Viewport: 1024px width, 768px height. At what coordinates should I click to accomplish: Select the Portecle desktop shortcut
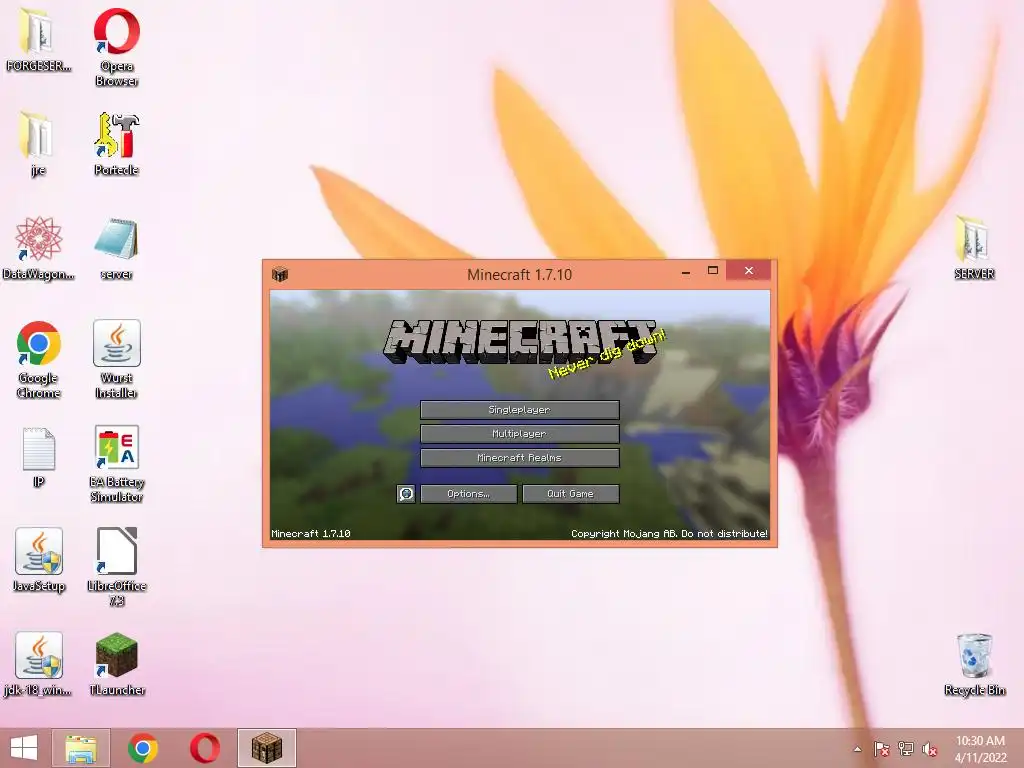[x=116, y=144]
